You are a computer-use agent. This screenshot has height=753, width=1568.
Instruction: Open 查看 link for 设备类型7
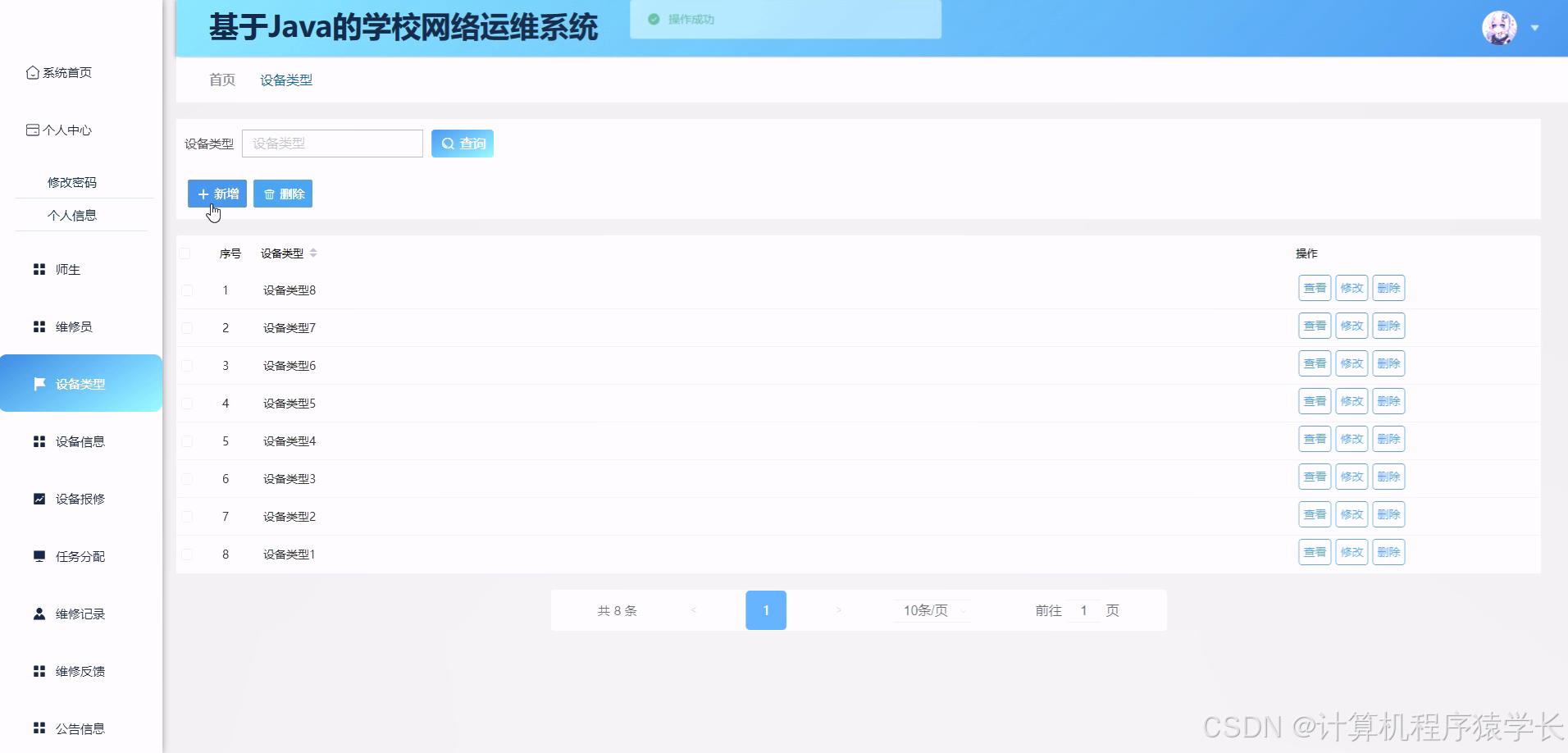1314,326
